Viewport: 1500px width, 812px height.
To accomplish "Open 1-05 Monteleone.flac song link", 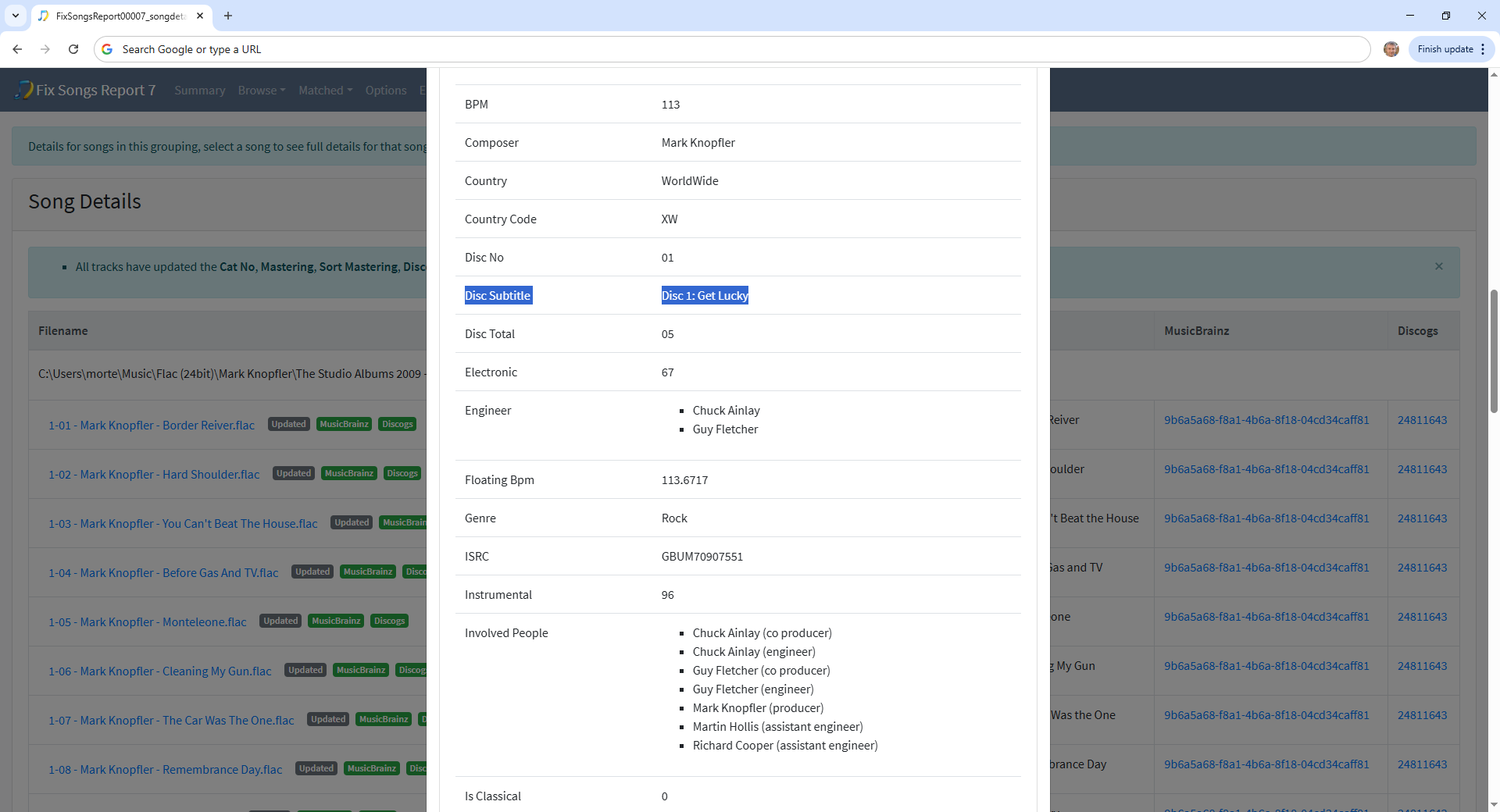I will [x=147, y=622].
